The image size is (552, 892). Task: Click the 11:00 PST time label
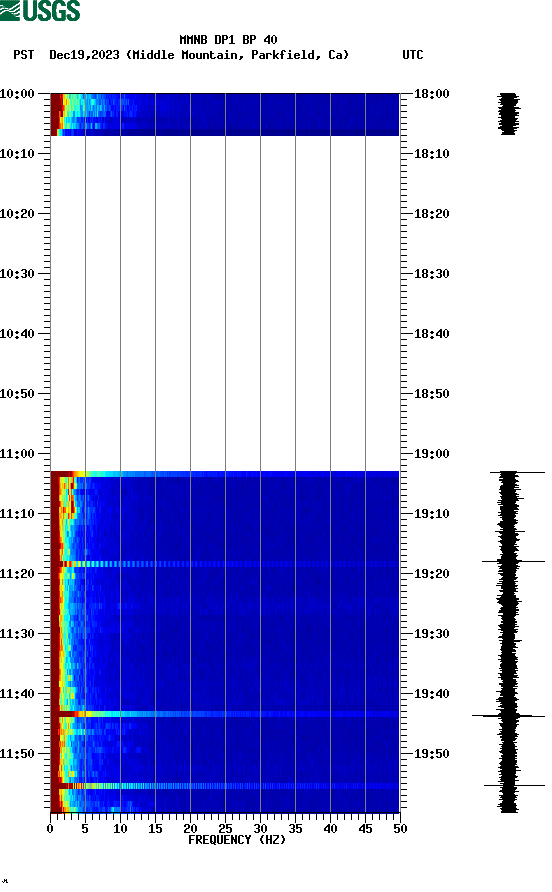coord(17,454)
